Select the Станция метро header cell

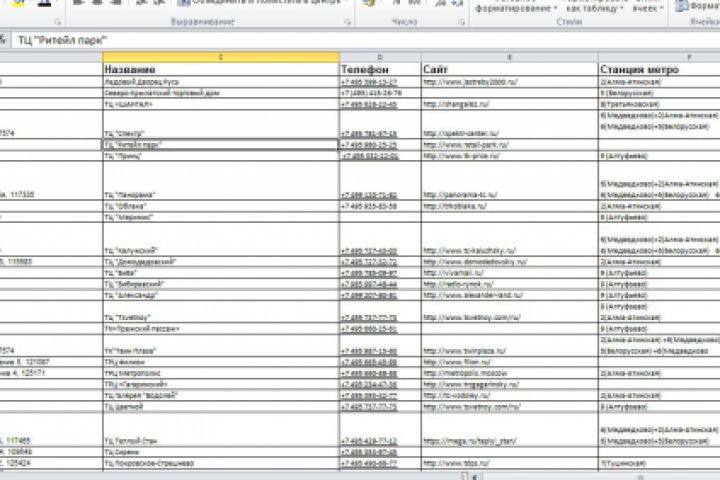click(659, 69)
